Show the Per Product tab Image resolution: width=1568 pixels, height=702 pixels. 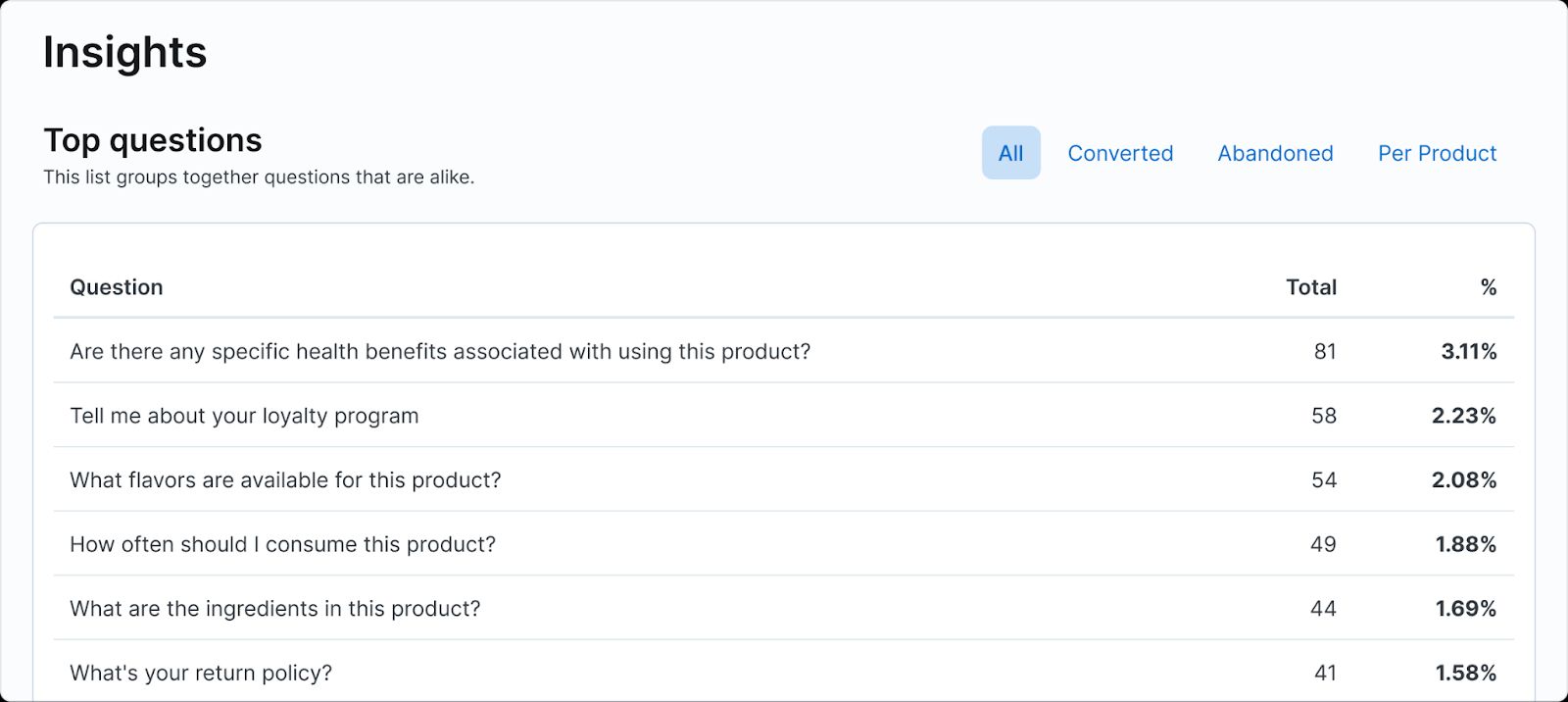[1437, 153]
